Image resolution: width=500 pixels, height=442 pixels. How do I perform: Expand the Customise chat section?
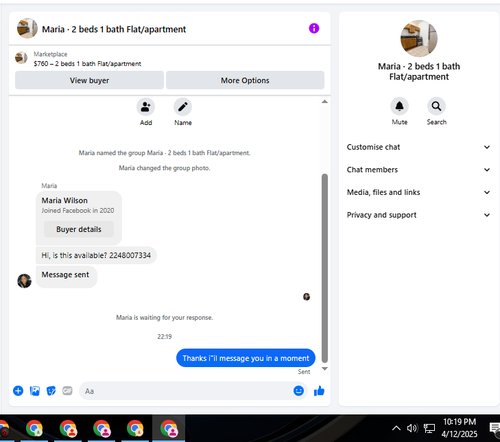pos(419,147)
